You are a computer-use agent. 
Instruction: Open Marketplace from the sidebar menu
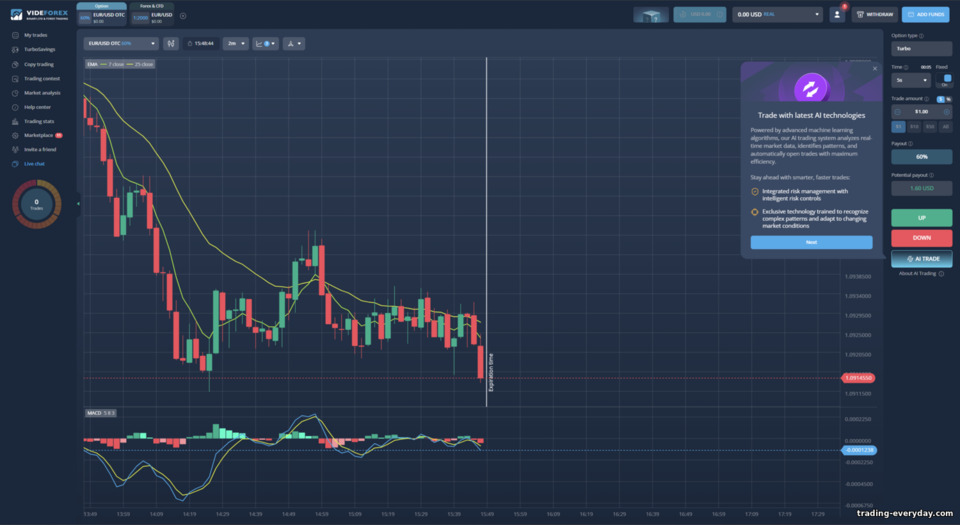tap(38, 135)
